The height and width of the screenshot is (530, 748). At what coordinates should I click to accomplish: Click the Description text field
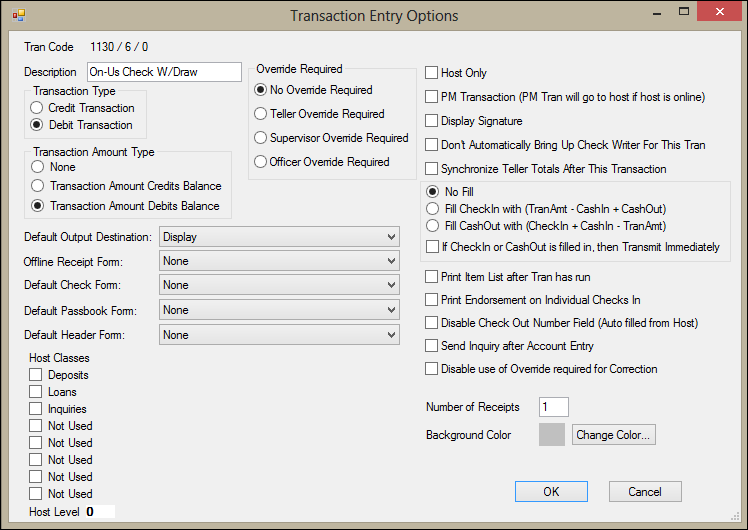tap(164, 72)
